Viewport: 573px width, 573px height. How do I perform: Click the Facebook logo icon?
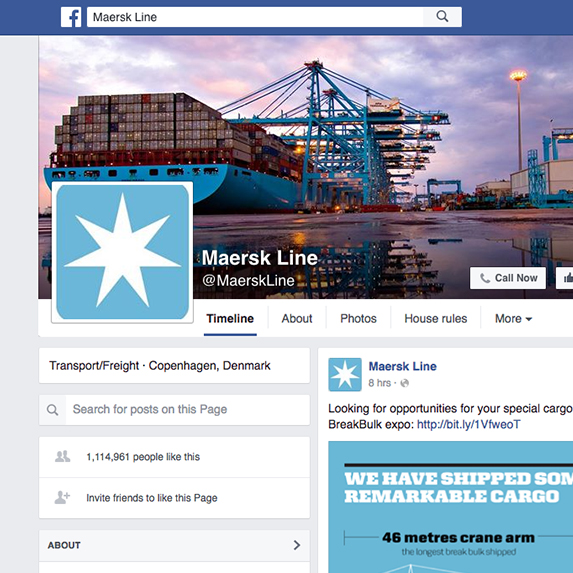tap(71, 17)
